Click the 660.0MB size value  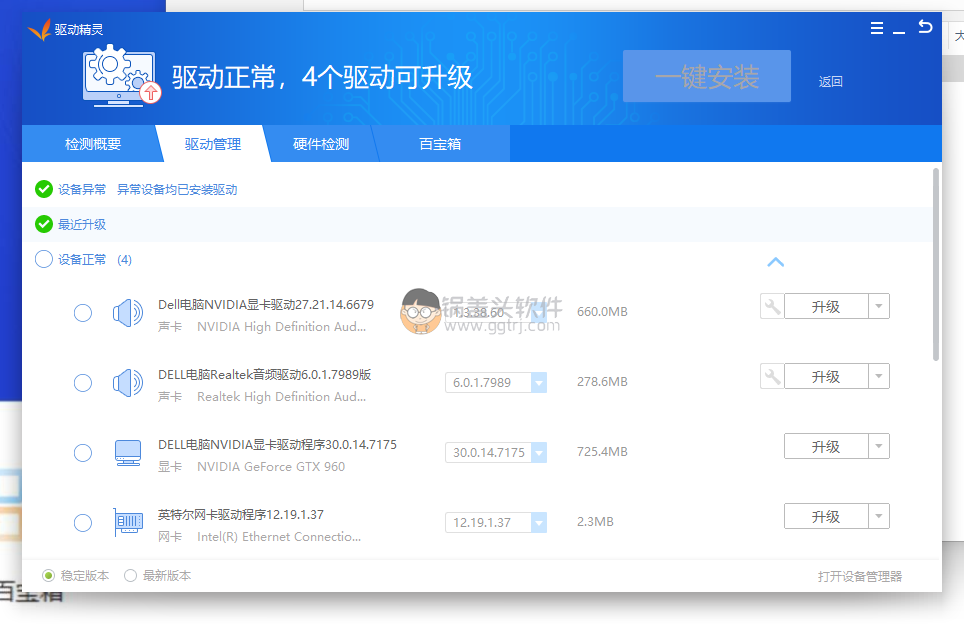pyautogui.click(x=602, y=312)
